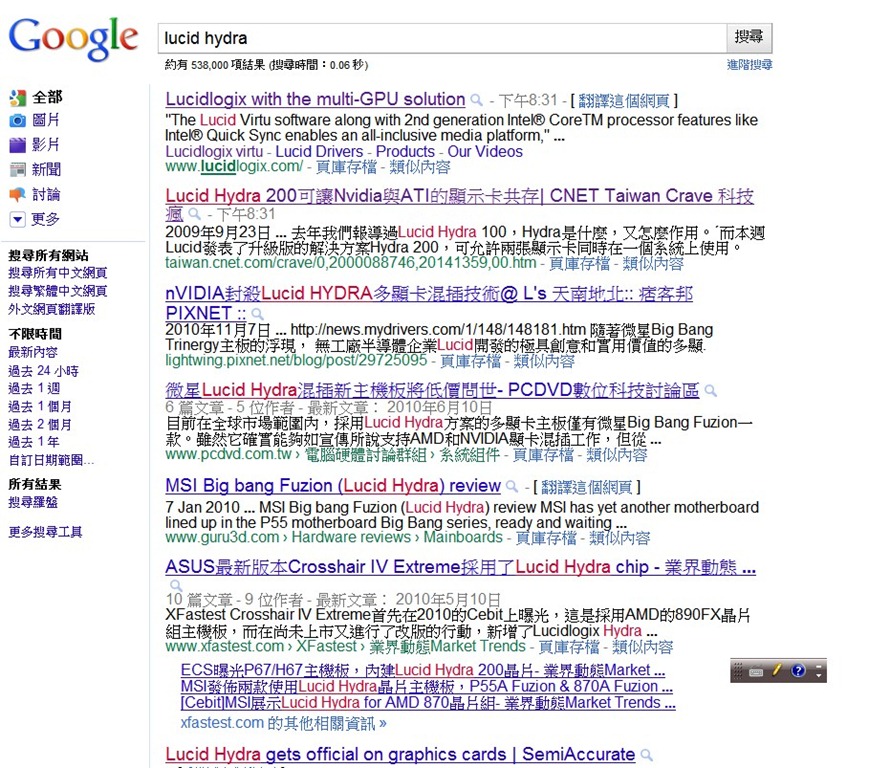The image size is (869, 768).
Task: Click the 討論 speech bubble icon
Action: click(18, 194)
